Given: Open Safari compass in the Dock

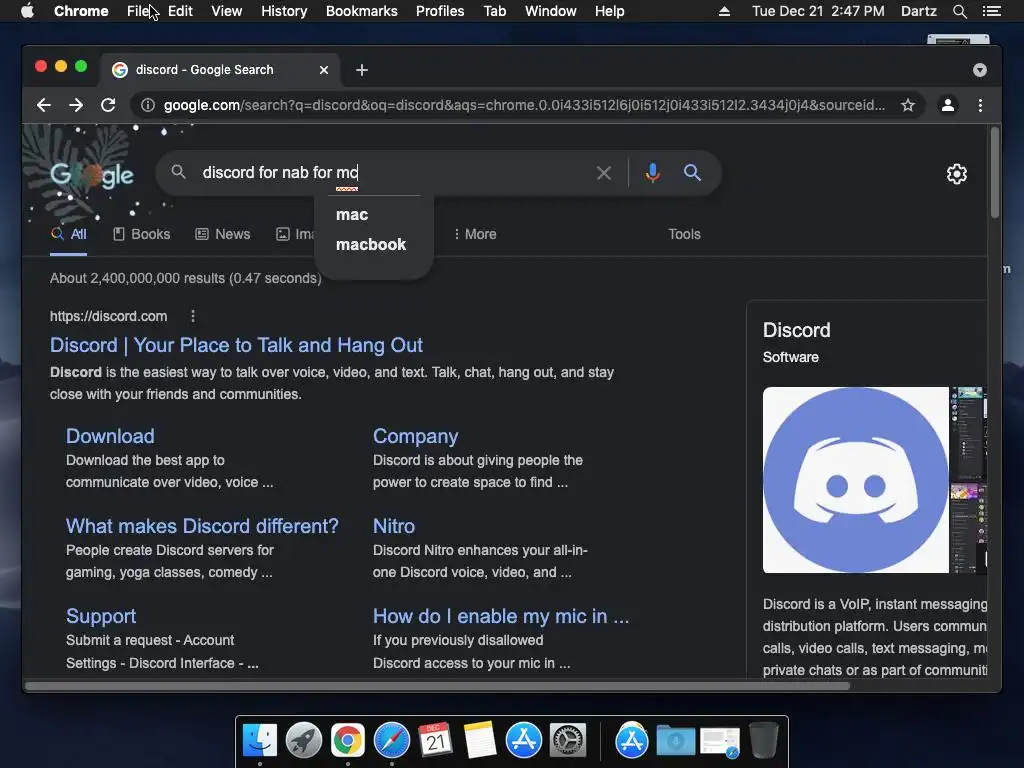Looking at the screenshot, I should (391, 741).
